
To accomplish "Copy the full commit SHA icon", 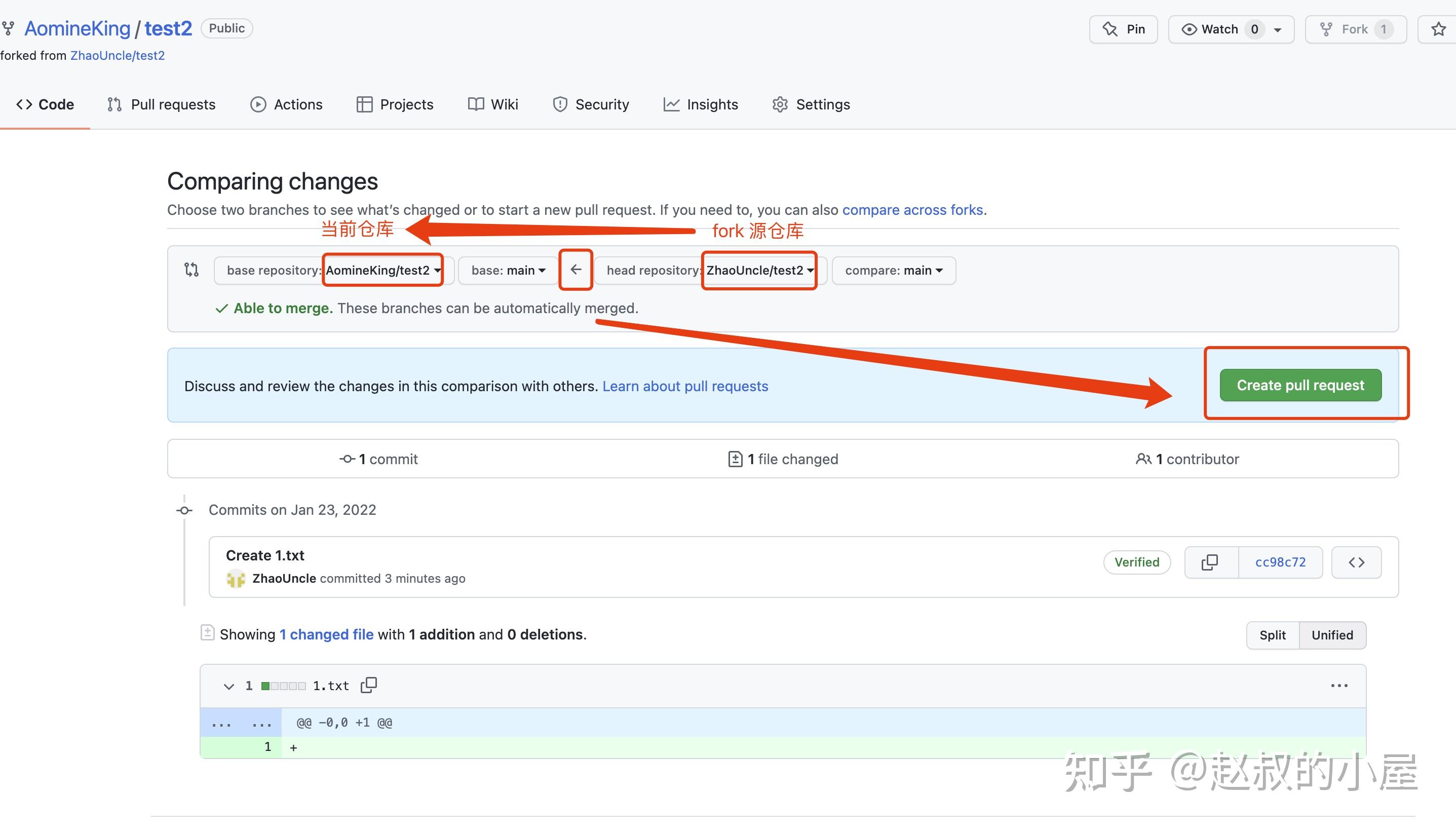I will point(1209,562).
